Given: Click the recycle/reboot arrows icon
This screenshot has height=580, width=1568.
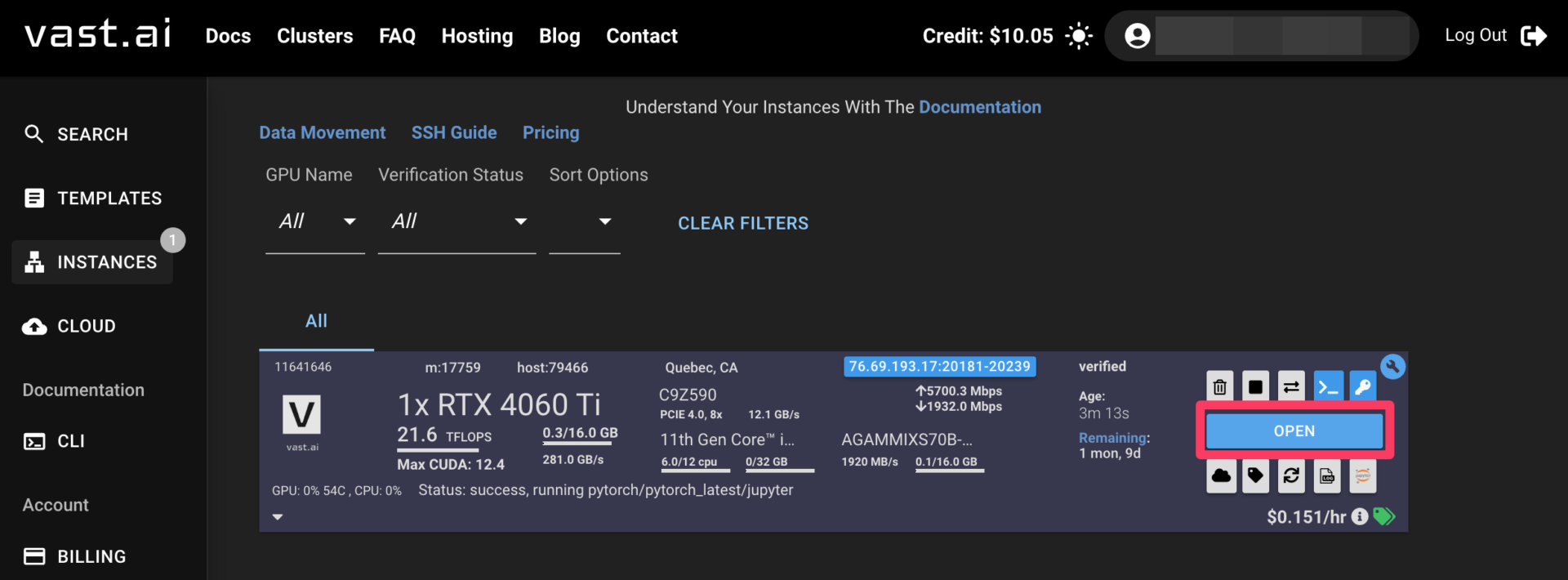Looking at the screenshot, I should 1291,475.
